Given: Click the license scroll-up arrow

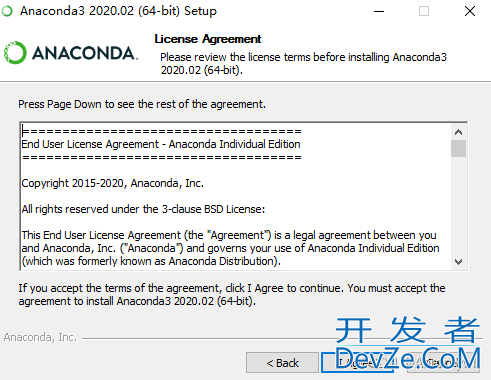Looking at the screenshot, I should click(x=458, y=132).
